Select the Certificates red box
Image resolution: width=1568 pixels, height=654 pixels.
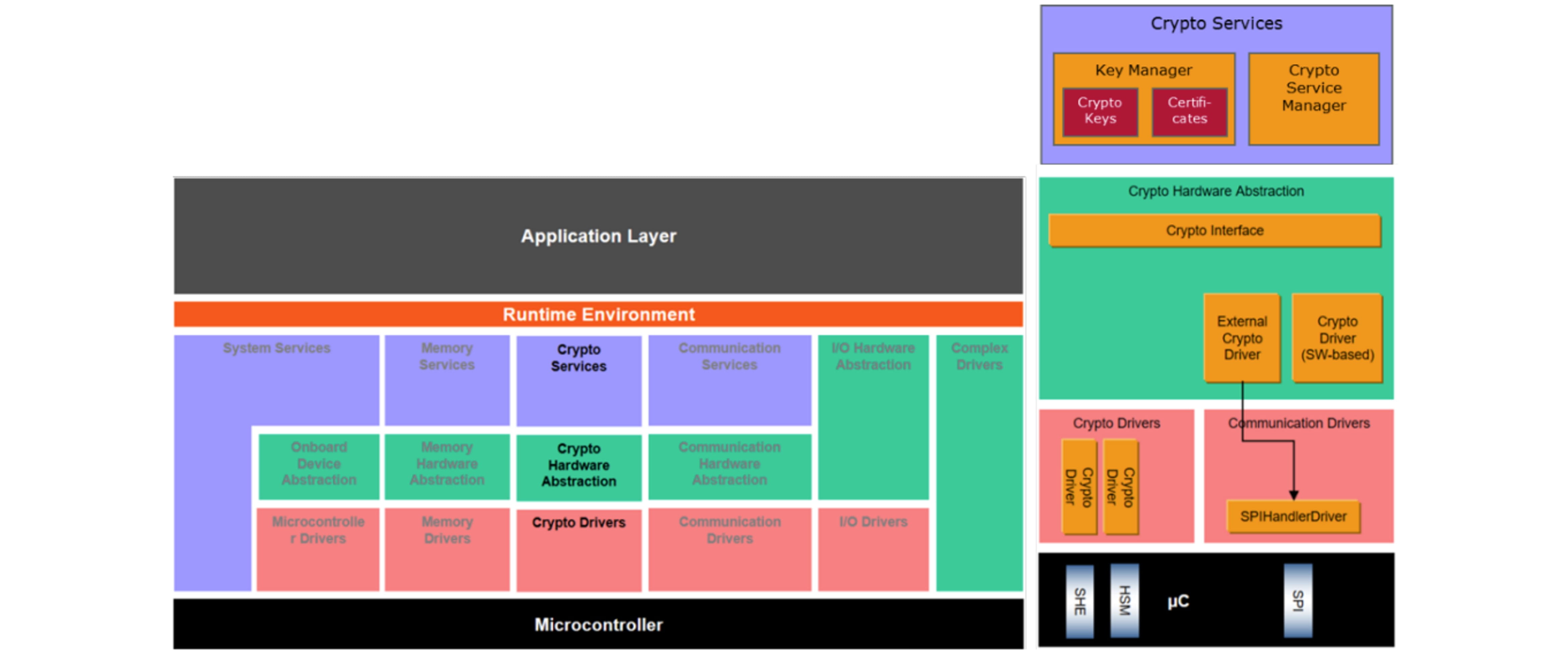point(1189,112)
